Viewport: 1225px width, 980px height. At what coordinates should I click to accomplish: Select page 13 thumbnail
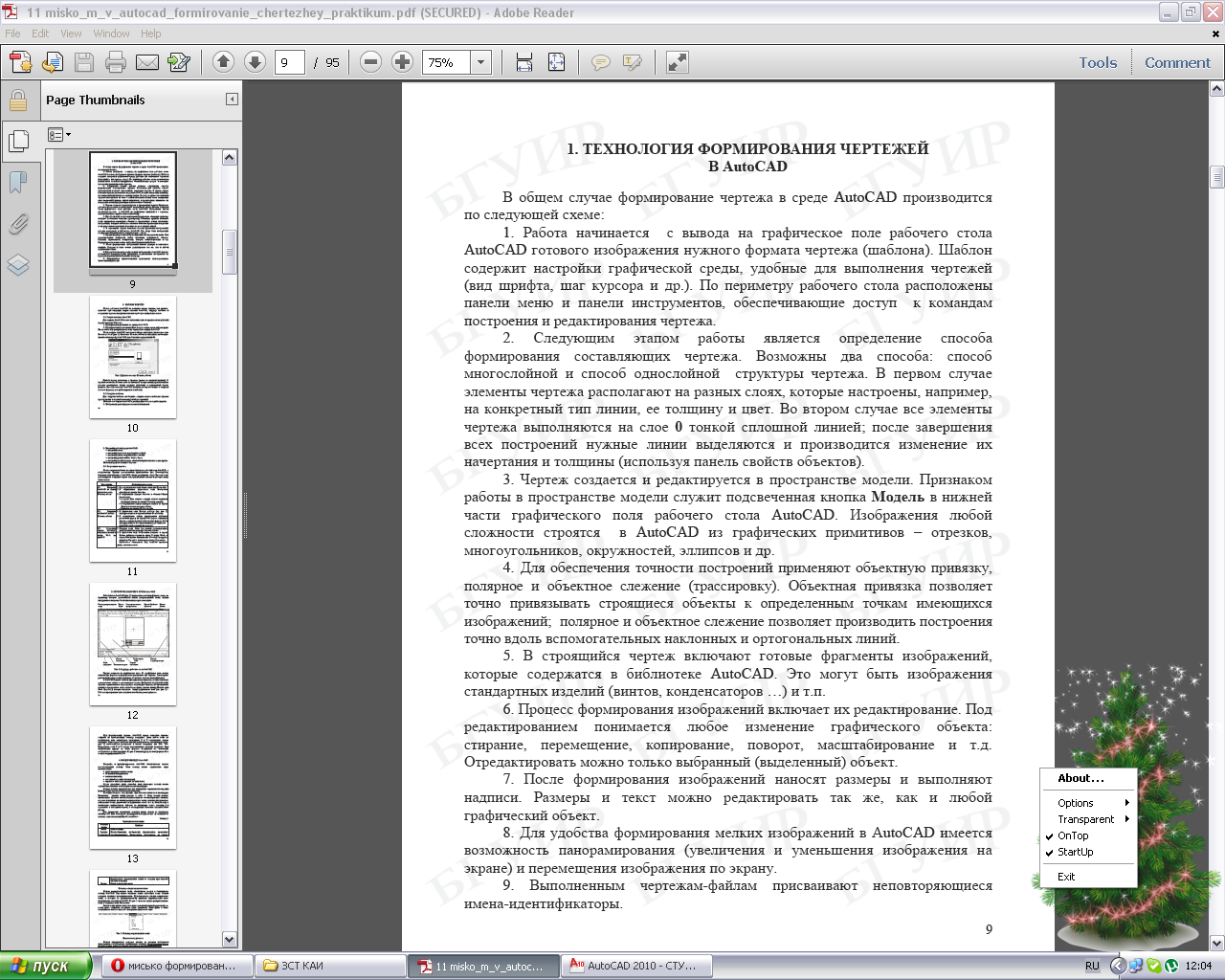click(133, 788)
